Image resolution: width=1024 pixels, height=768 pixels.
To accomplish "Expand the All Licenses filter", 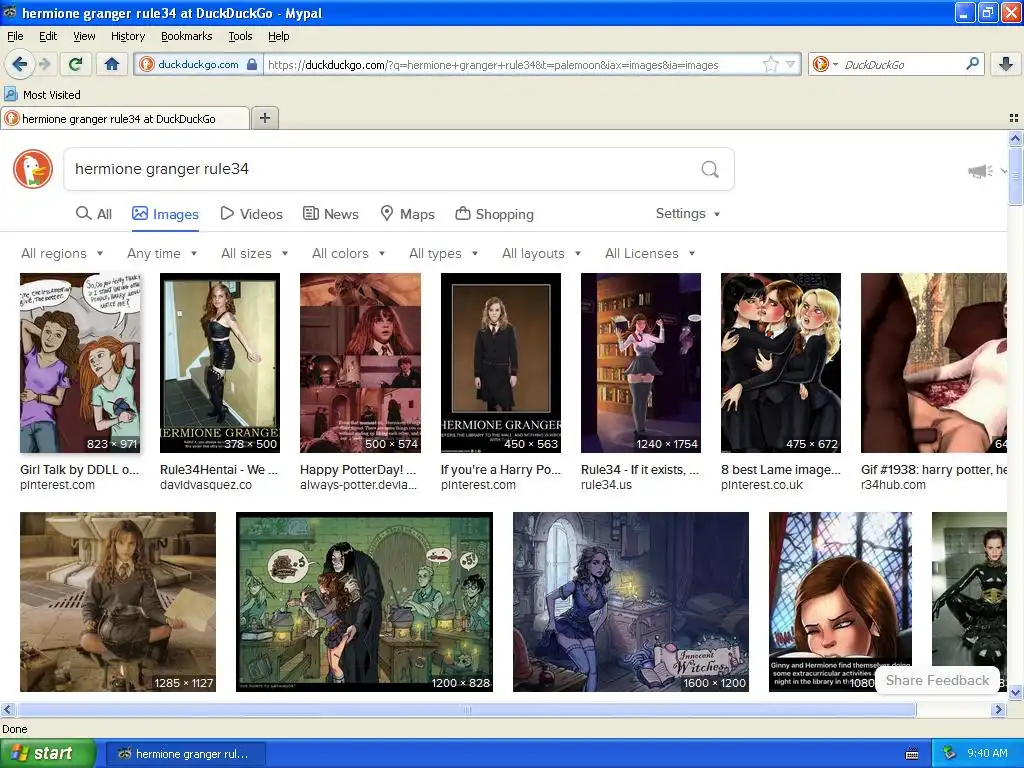I will [650, 253].
